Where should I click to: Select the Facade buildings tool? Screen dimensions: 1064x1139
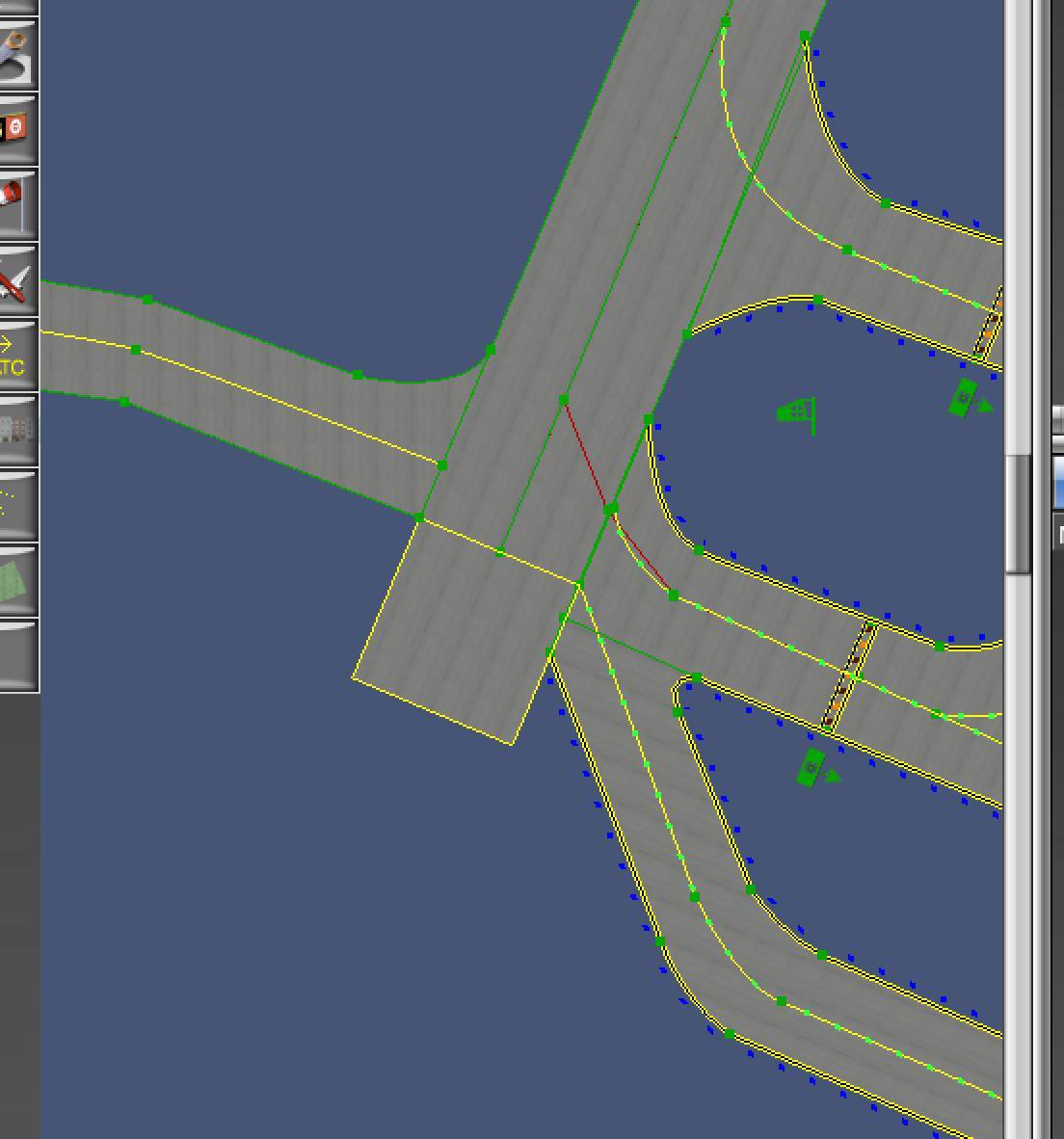[17, 430]
